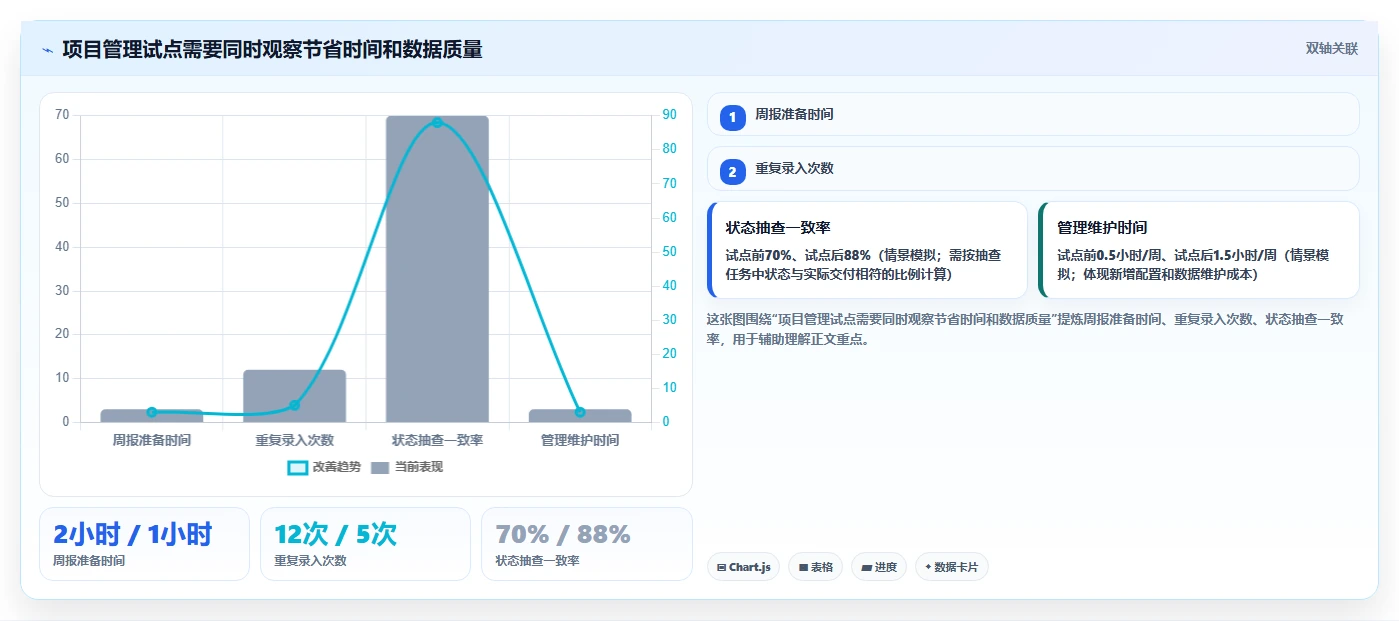This screenshot has width=1399, height=621.
Task: Toggle the 当前表现 legend swatch
Action: (x=380, y=467)
